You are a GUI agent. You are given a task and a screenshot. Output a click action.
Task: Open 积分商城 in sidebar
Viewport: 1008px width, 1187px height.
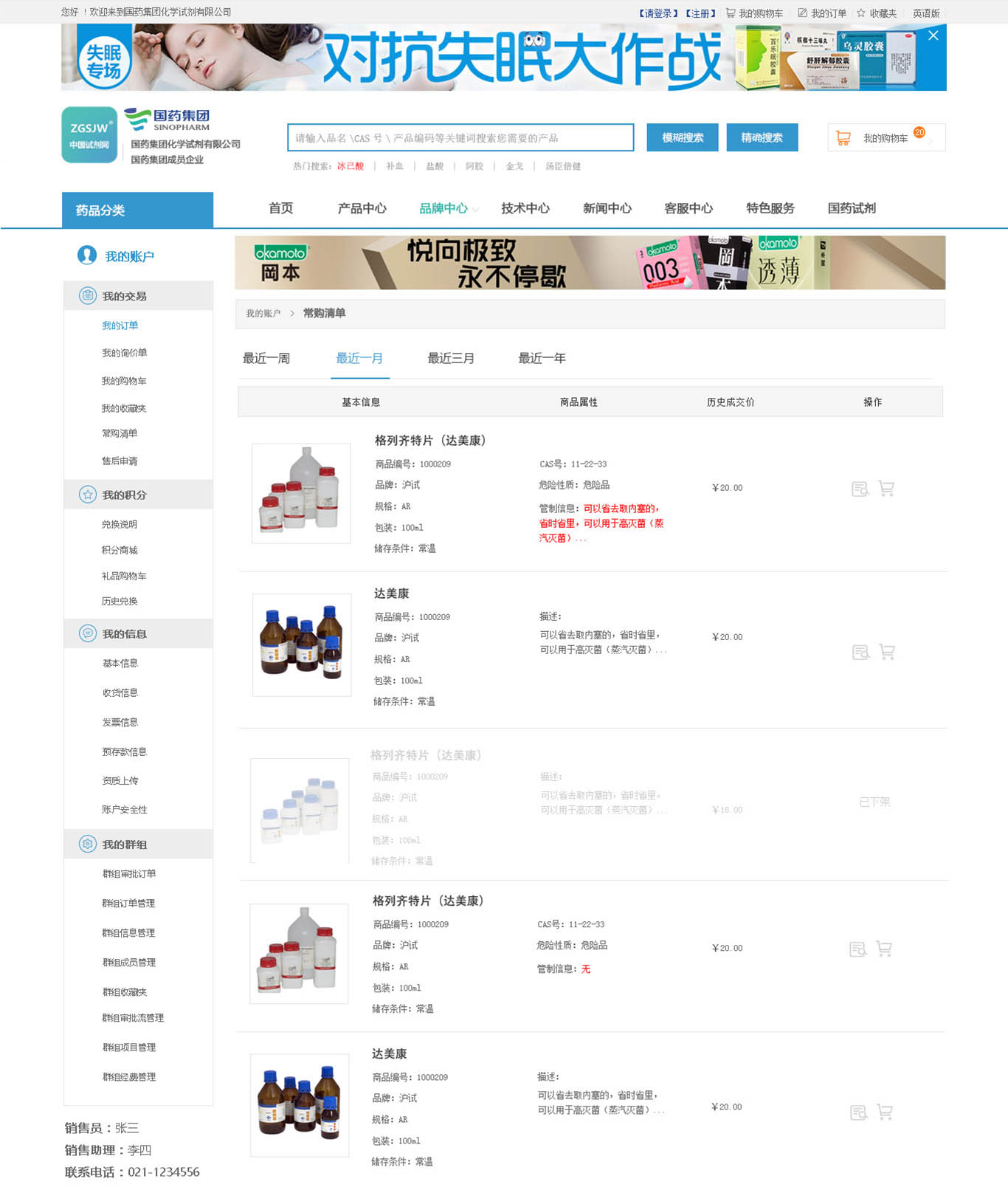coord(120,550)
